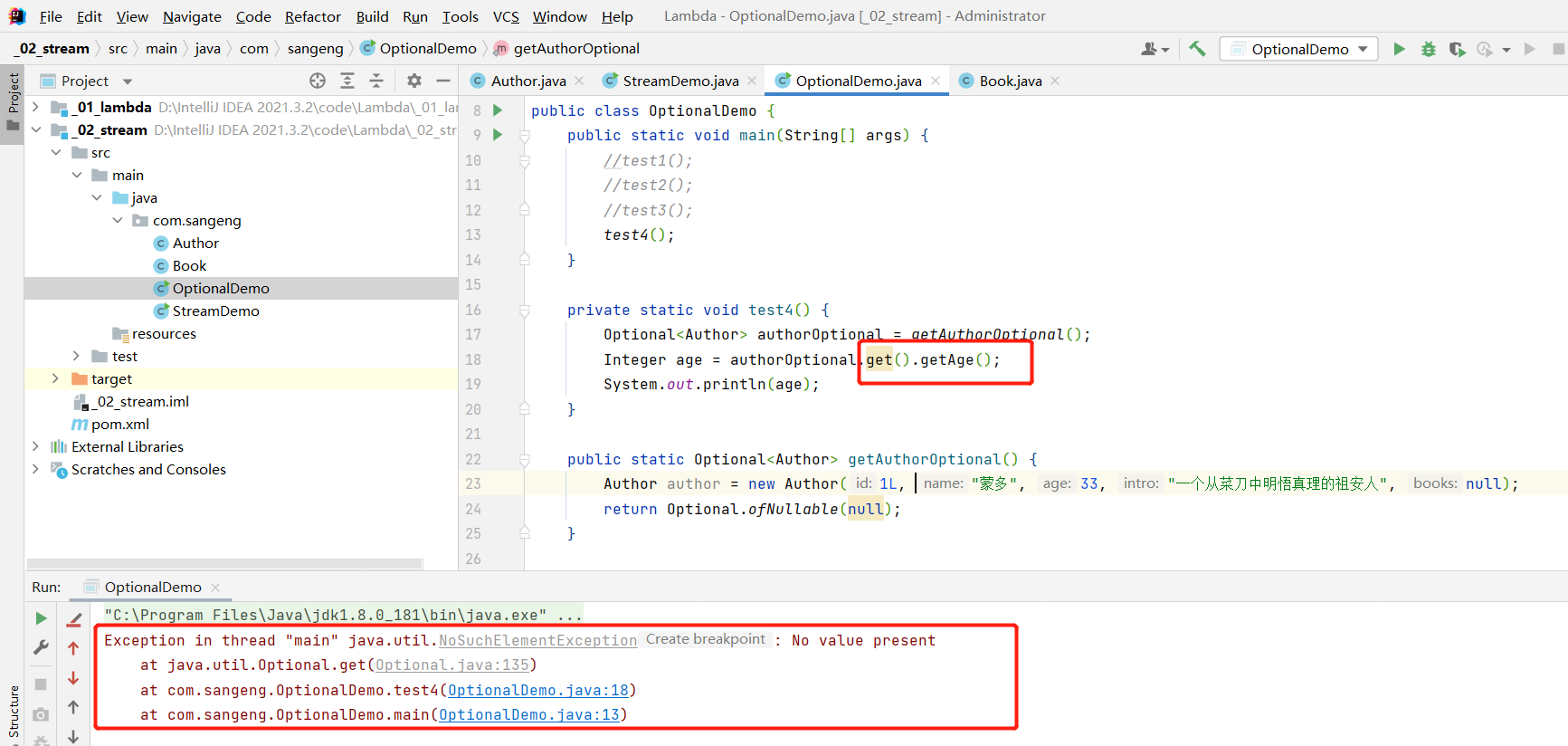Open the Project panel settings gear
Screen dimensions: 1568x746
click(414, 81)
